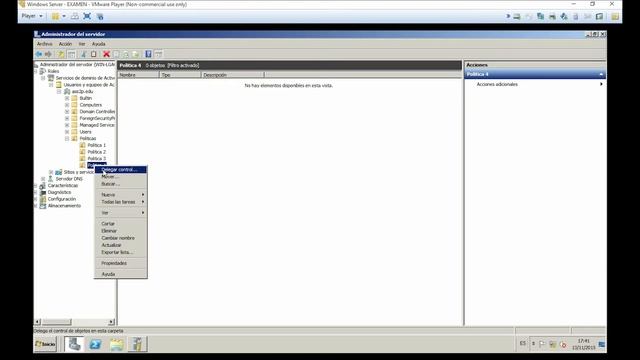640x360 pixels.
Task: Click the show/hide console tree toolbar icon
Action: [72, 54]
